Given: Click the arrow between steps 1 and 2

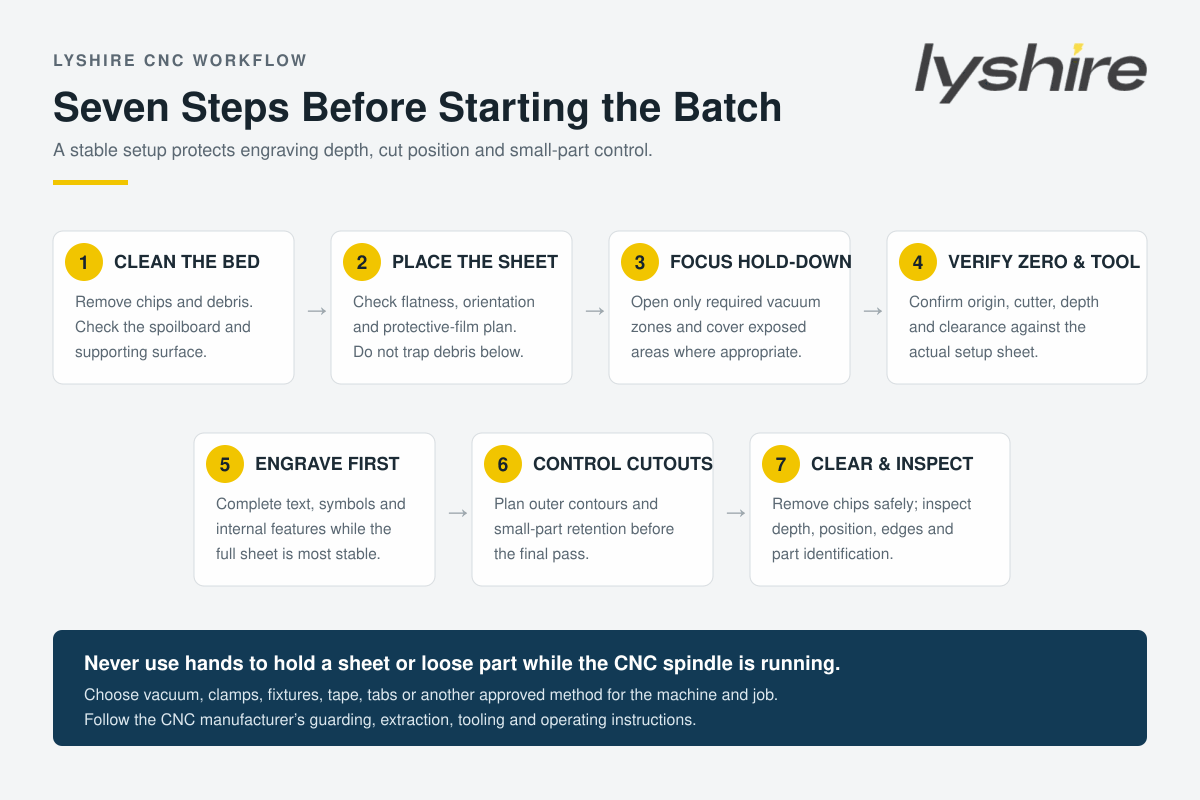Looking at the screenshot, I should click(x=317, y=311).
